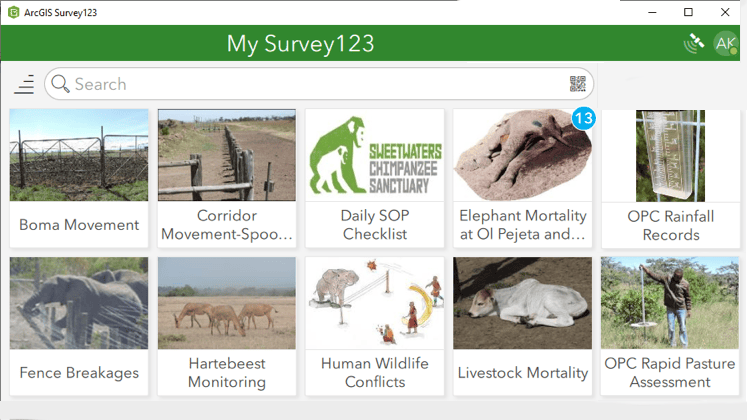747x420 pixels.
Task: Select the Daily SOP Checklist survey
Action: [375, 180]
